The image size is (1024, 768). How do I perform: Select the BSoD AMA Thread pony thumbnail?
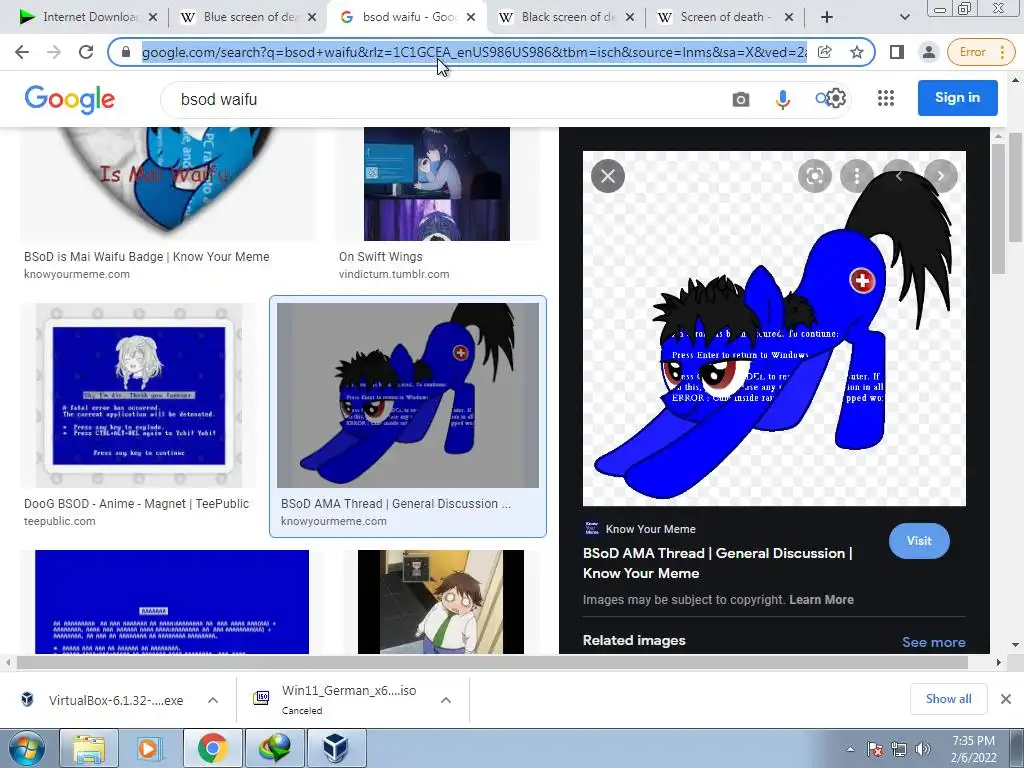(408, 395)
